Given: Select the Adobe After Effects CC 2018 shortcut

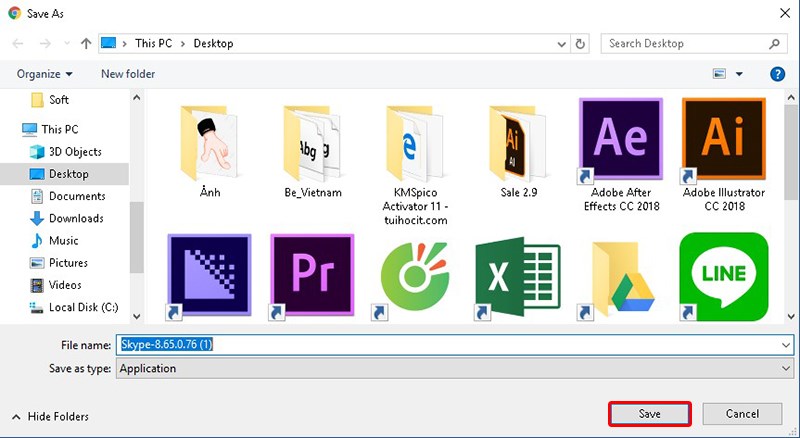Looking at the screenshot, I should [x=621, y=155].
